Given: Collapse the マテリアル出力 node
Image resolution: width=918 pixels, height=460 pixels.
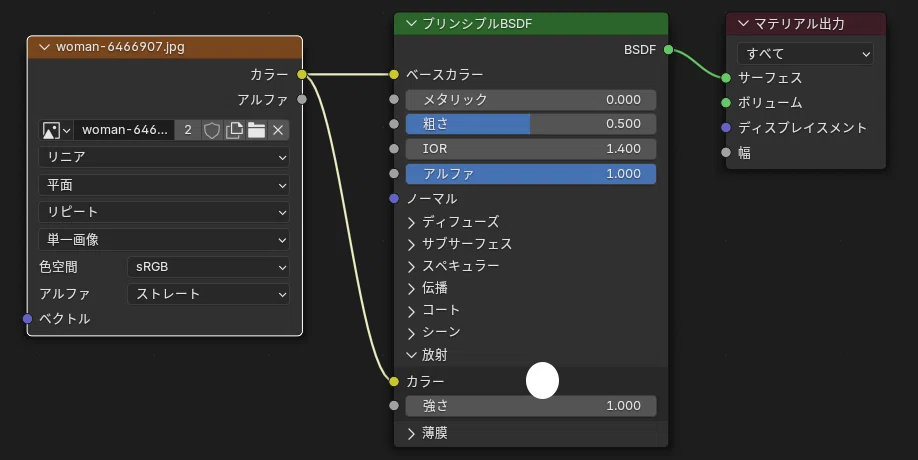Looking at the screenshot, I should 744,23.
